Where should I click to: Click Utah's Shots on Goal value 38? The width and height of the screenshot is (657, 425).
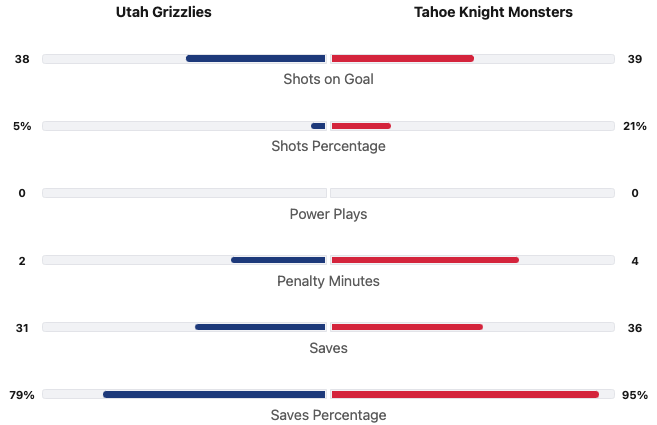[22, 59]
